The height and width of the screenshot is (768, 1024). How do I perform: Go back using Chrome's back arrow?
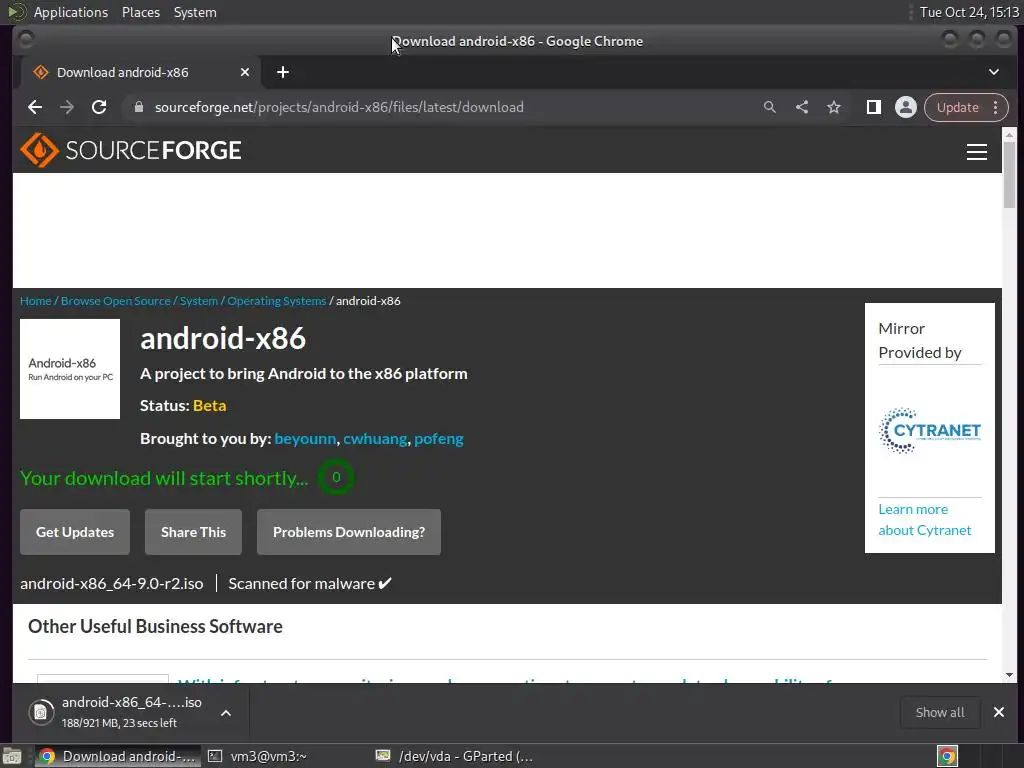click(35, 107)
